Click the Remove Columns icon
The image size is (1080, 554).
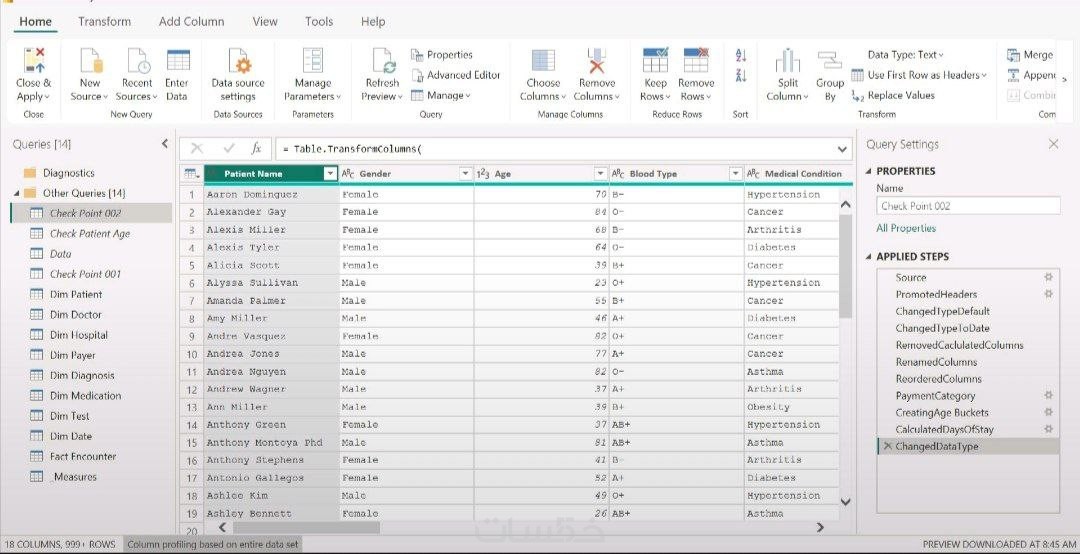click(596, 61)
